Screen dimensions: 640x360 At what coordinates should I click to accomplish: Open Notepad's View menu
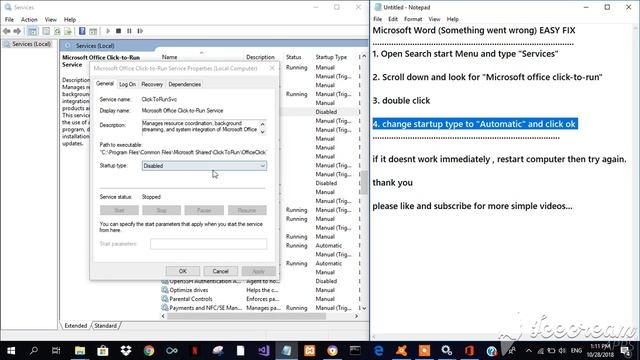pos(434,19)
